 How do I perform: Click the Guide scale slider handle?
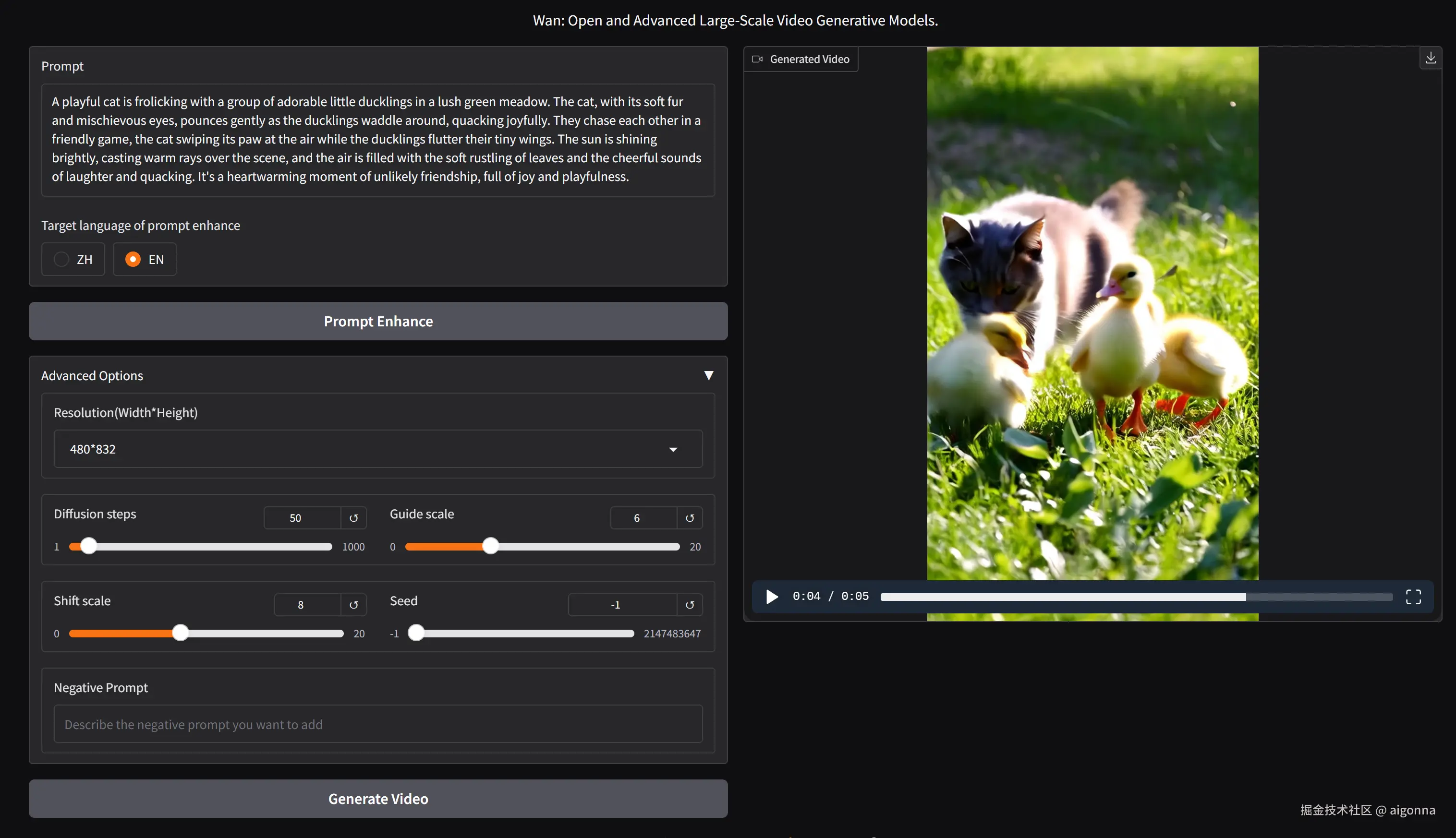coord(490,546)
